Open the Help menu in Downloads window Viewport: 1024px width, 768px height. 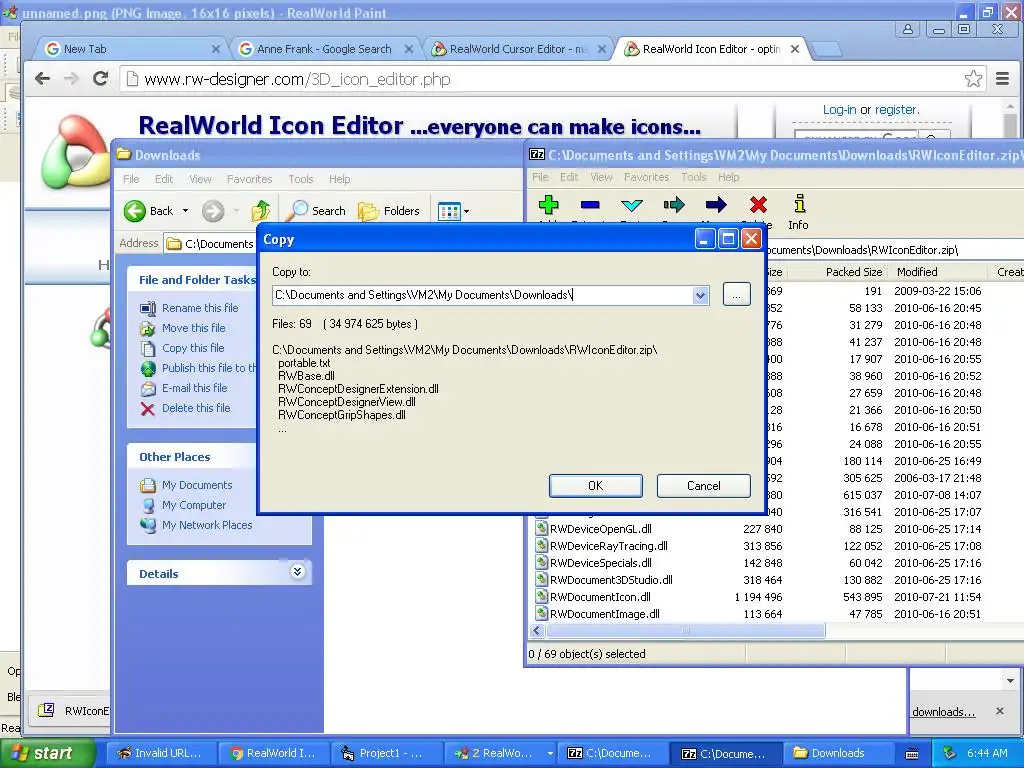coord(340,179)
